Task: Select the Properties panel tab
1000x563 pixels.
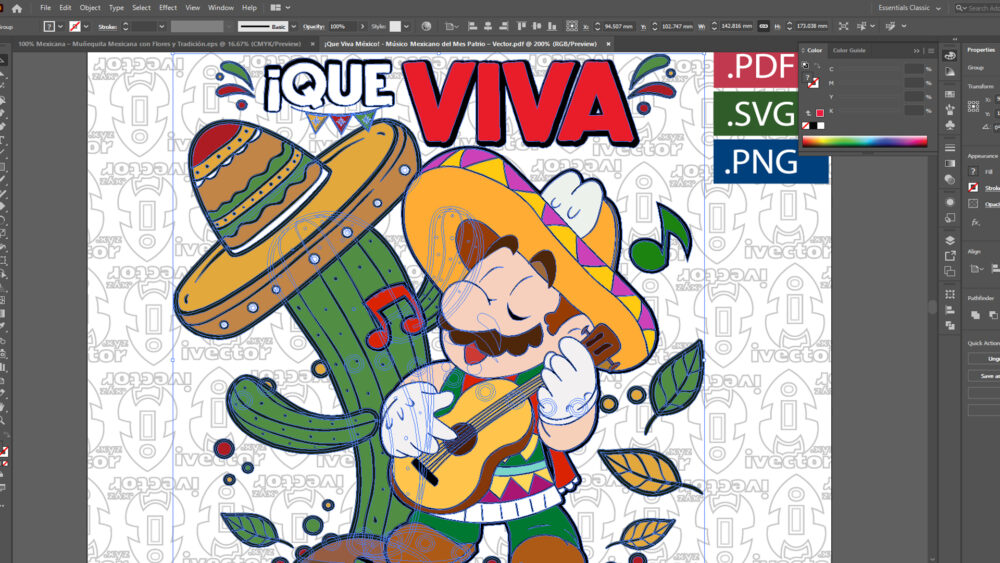Action: [981, 50]
